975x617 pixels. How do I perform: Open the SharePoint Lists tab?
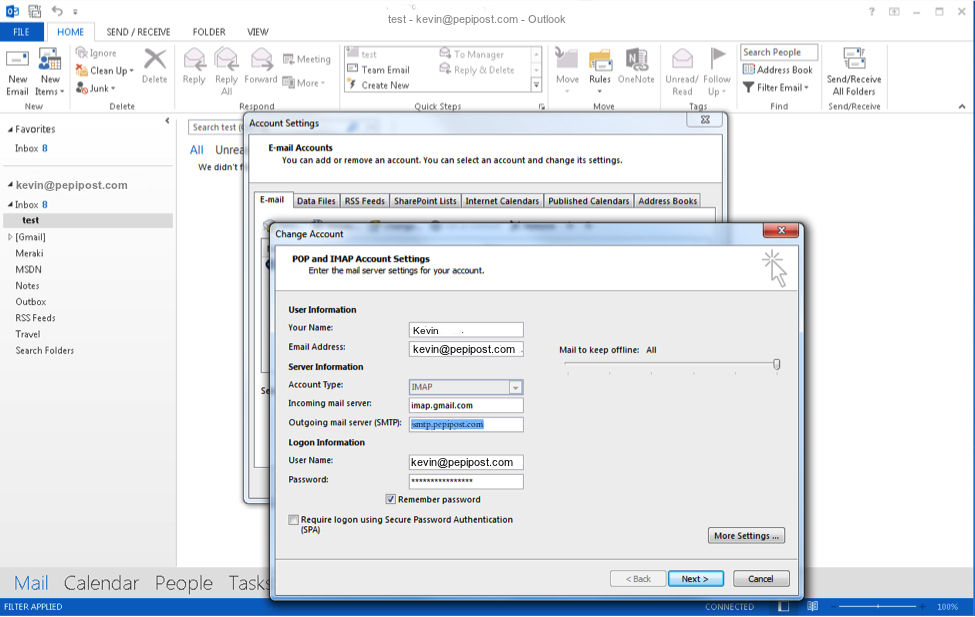(425, 201)
